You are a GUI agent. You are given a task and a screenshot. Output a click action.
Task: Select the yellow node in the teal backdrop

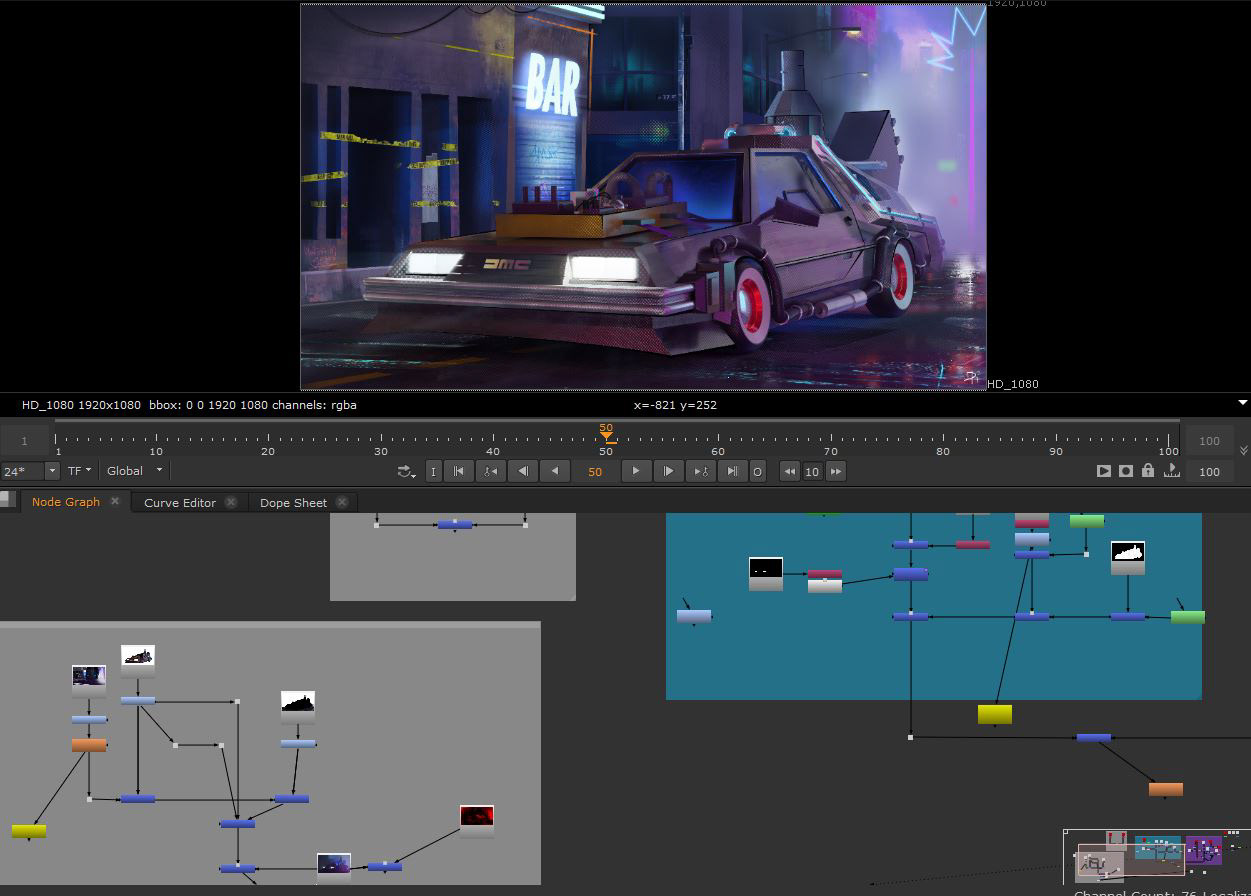[995, 714]
